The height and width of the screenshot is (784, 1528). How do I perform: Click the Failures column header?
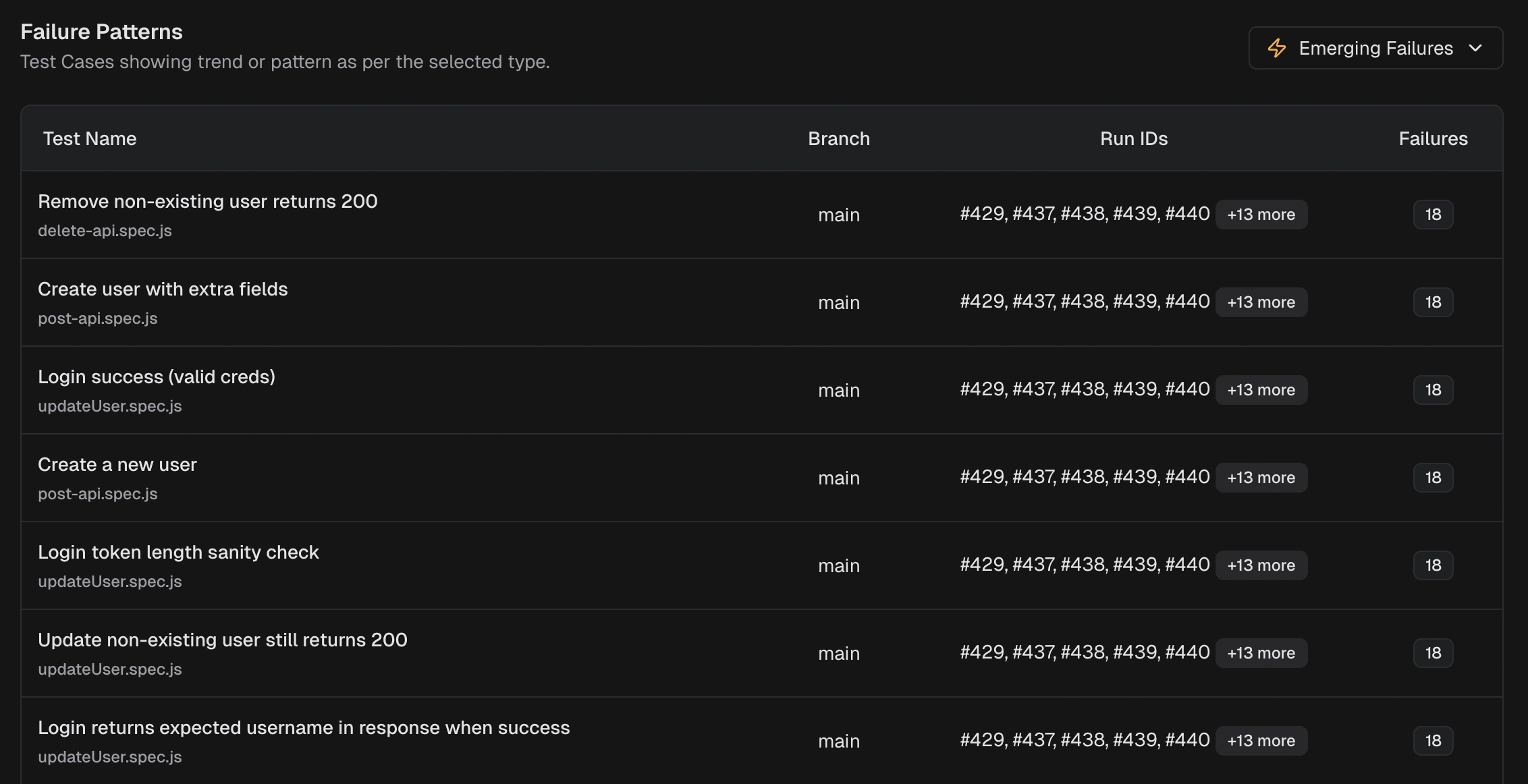[x=1433, y=139]
